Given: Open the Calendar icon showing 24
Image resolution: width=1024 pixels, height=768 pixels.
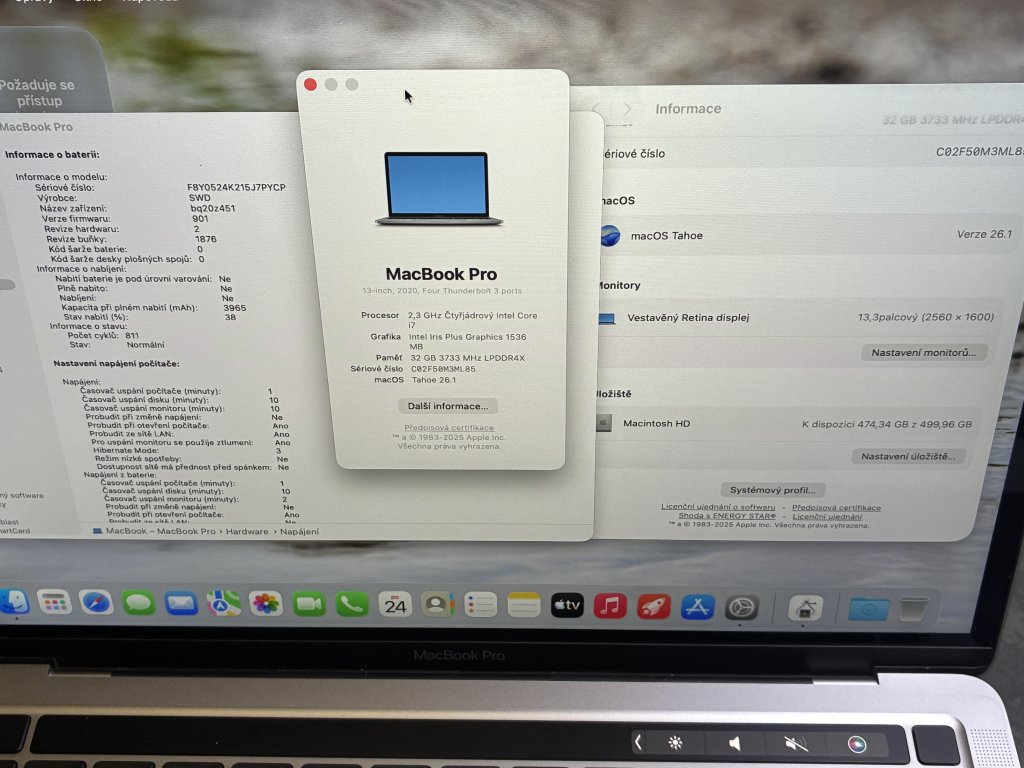Looking at the screenshot, I should 395,605.
